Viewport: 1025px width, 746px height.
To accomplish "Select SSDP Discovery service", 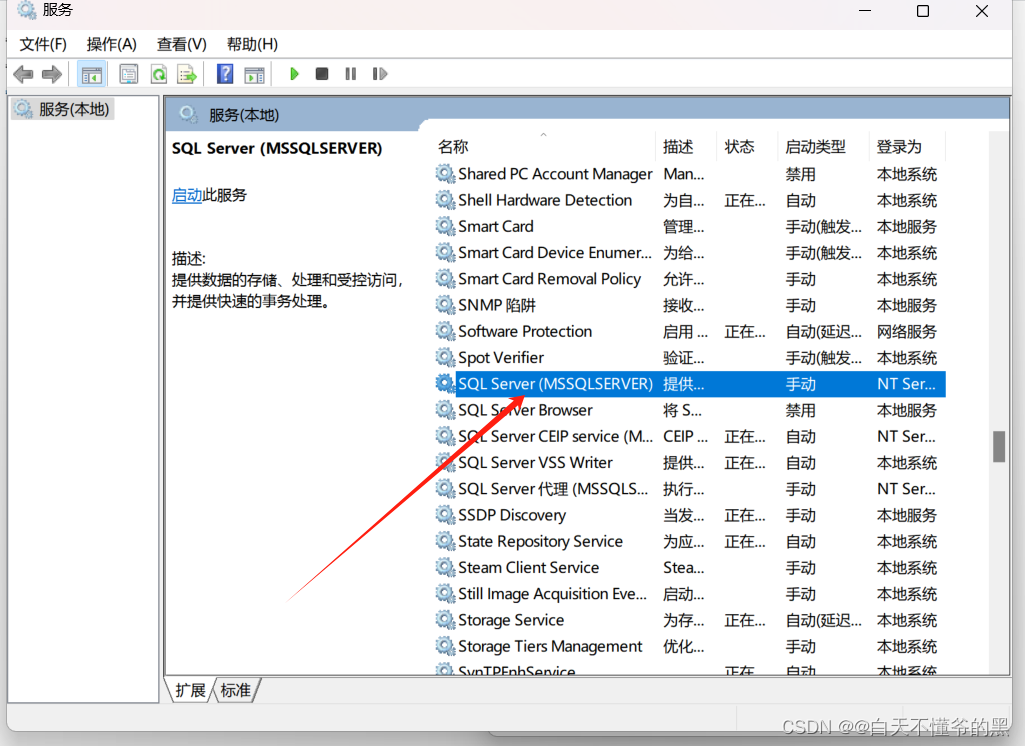I will click(x=690, y=515).
